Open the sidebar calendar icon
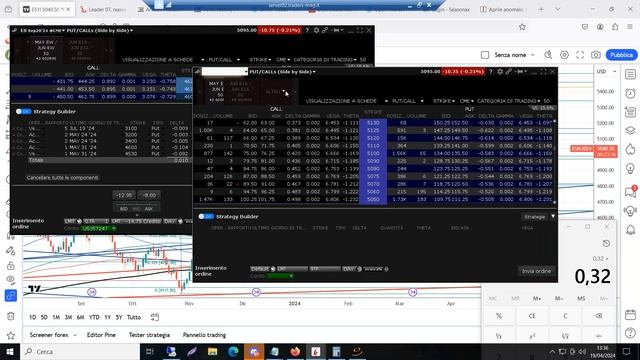 630,315
